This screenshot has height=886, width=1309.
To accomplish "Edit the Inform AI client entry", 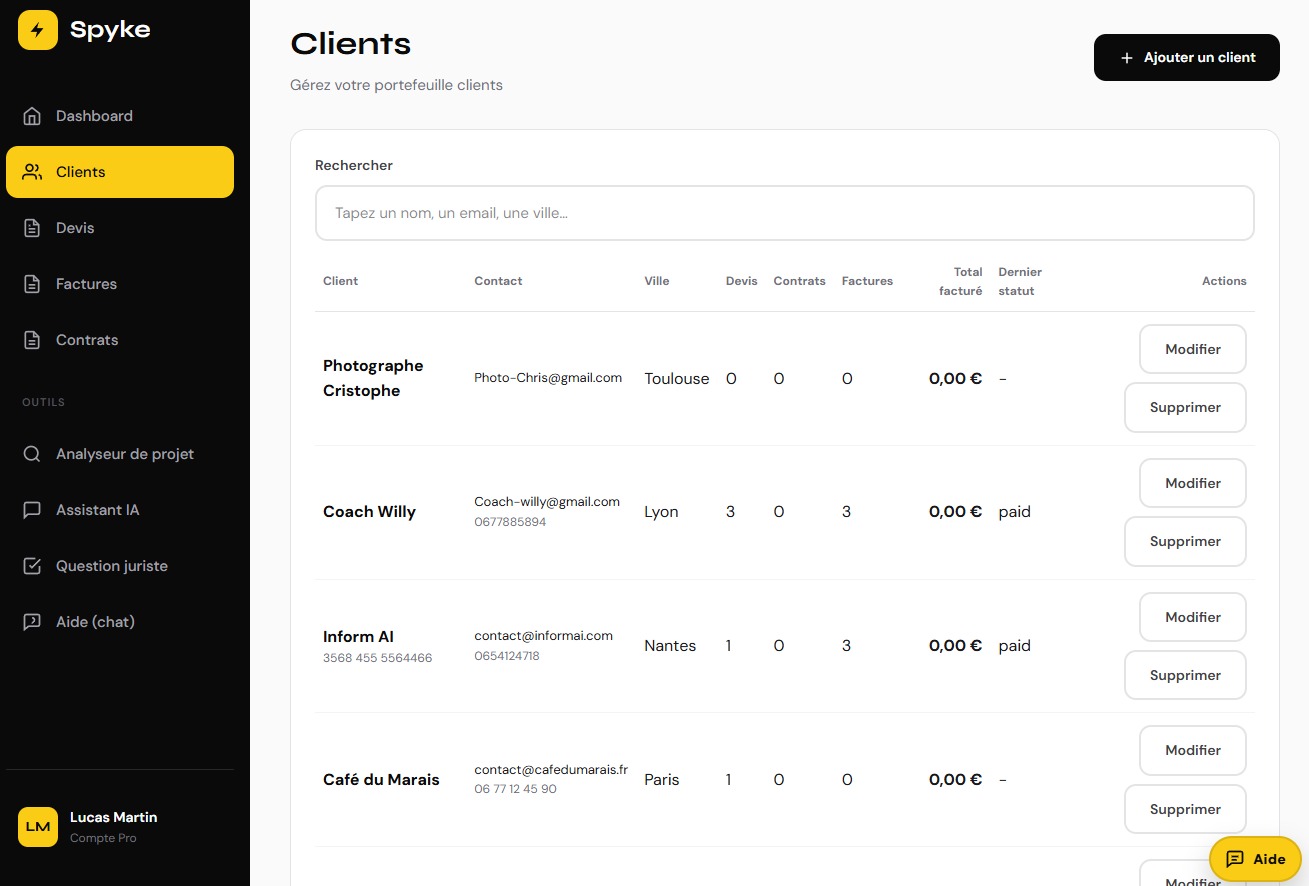I will pos(1192,617).
